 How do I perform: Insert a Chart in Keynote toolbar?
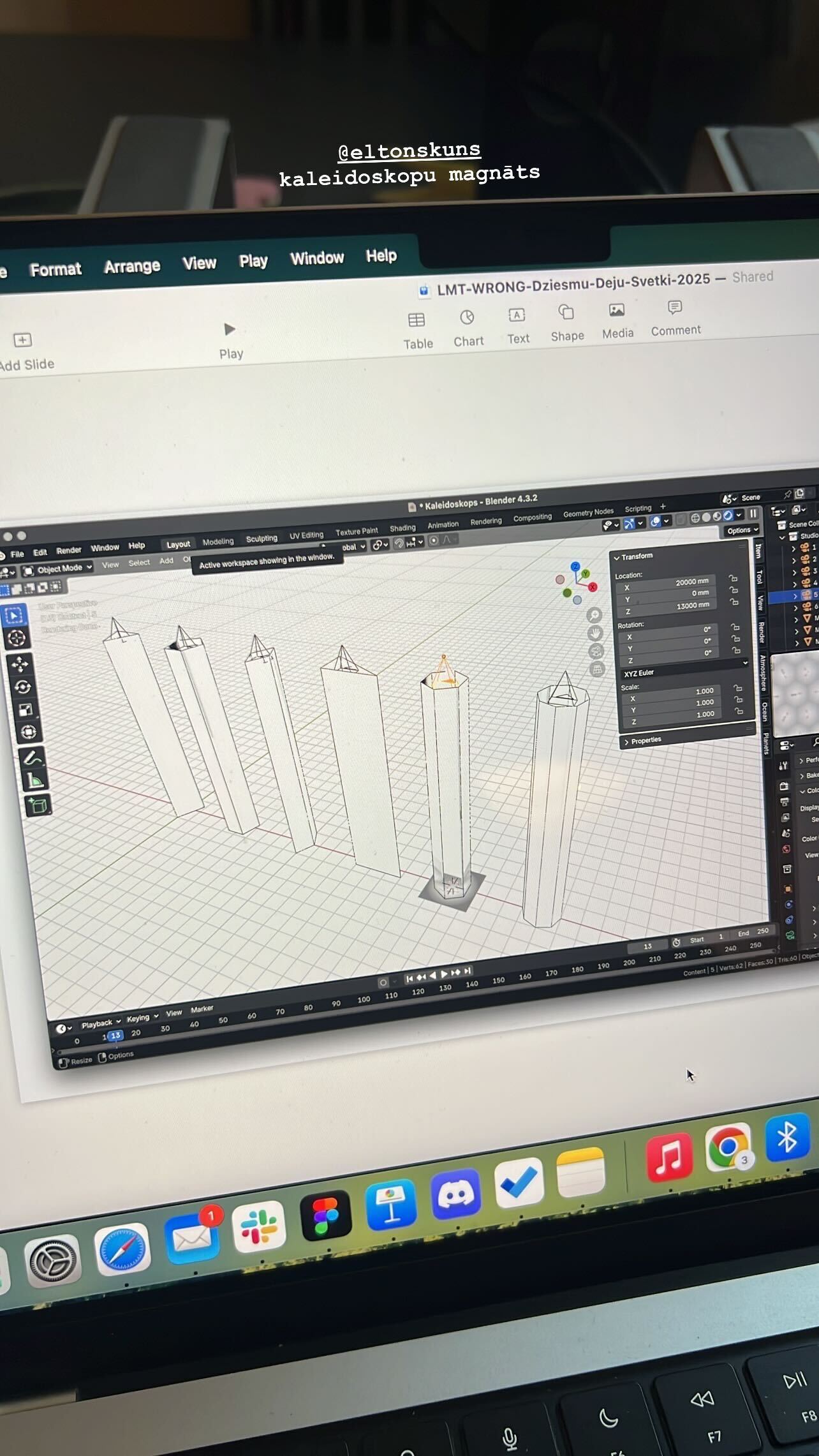(468, 329)
